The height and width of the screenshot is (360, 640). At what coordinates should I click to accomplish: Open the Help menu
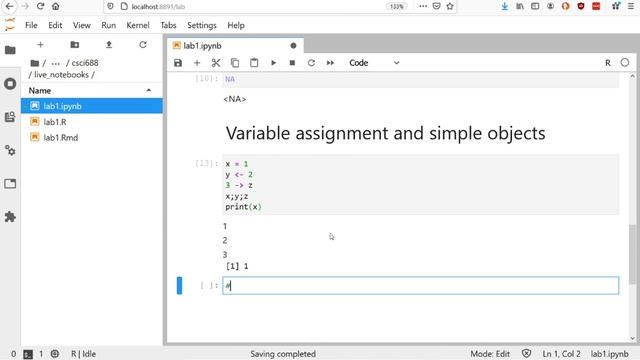(236, 25)
